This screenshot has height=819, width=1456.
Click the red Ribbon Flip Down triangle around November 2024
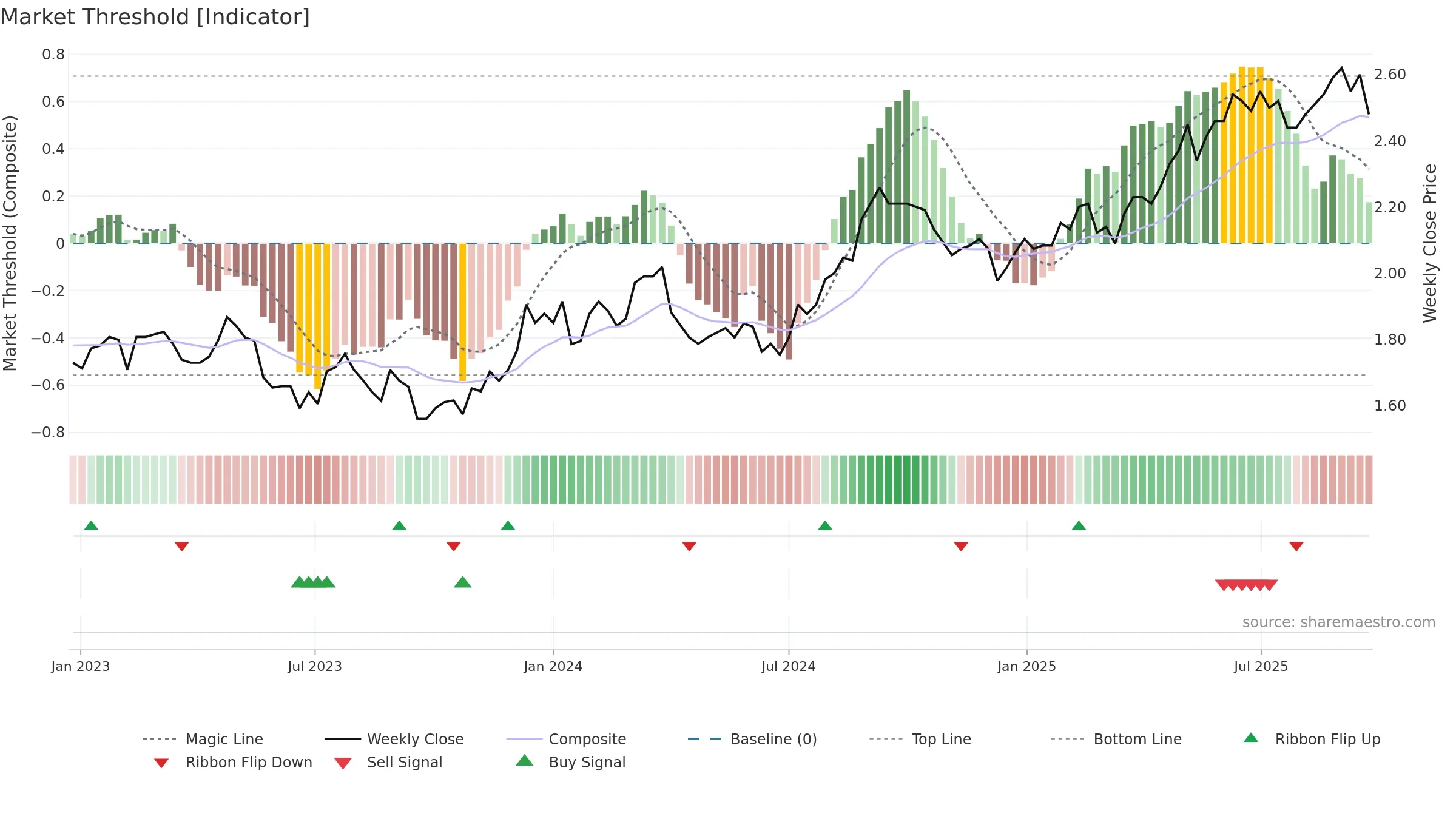pyautogui.click(x=961, y=547)
